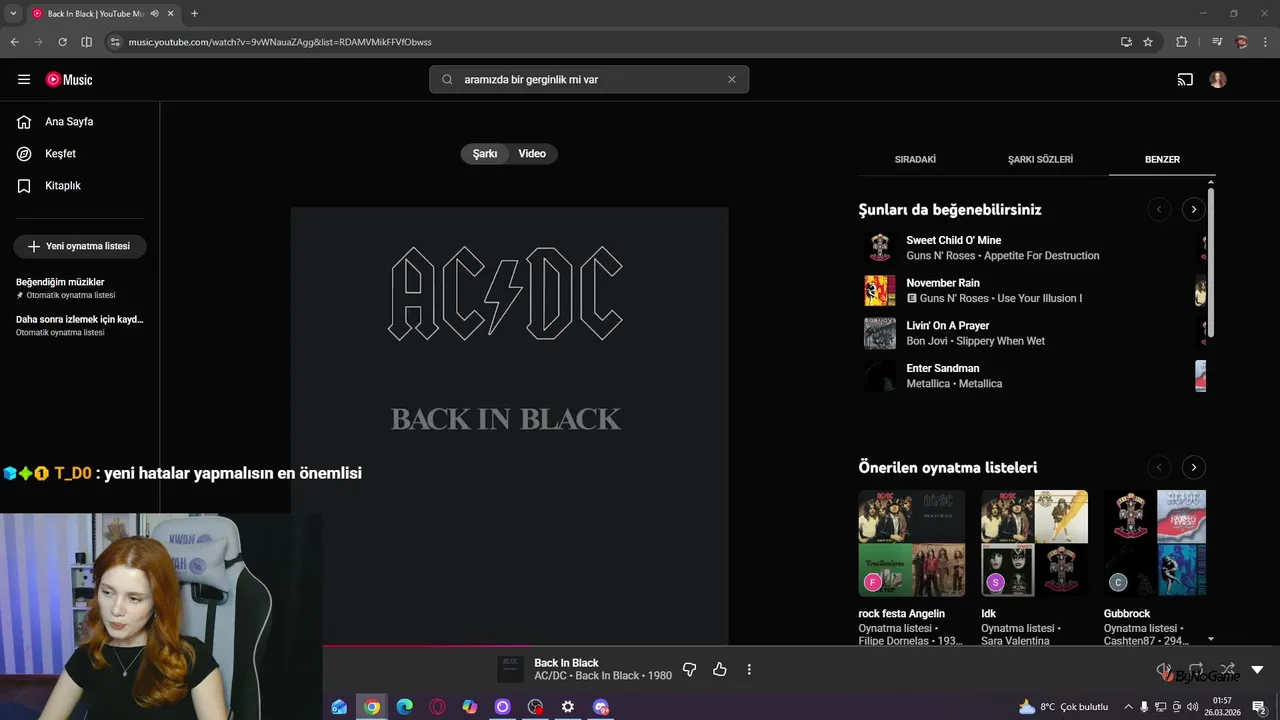Dislike Back In Black with thumbs down
This screenshot has height=720, width=1280.
(x=689, y=669)
